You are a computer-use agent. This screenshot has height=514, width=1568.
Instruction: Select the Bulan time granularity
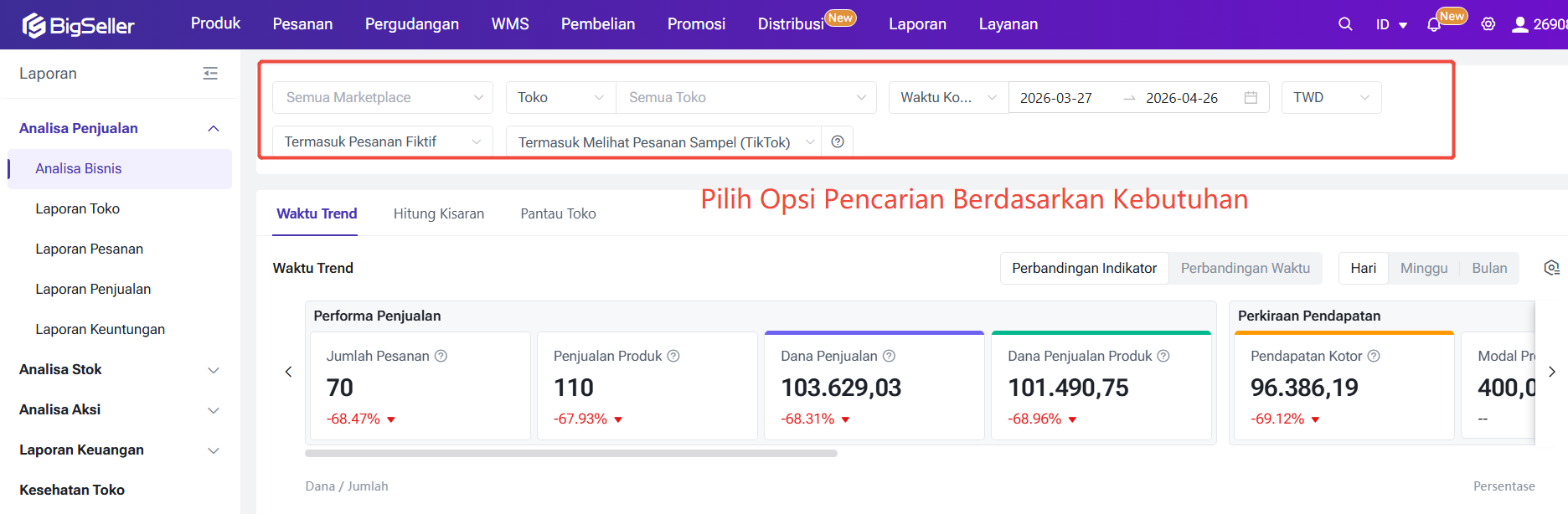pyautogui.click(x=1489, y=268)
